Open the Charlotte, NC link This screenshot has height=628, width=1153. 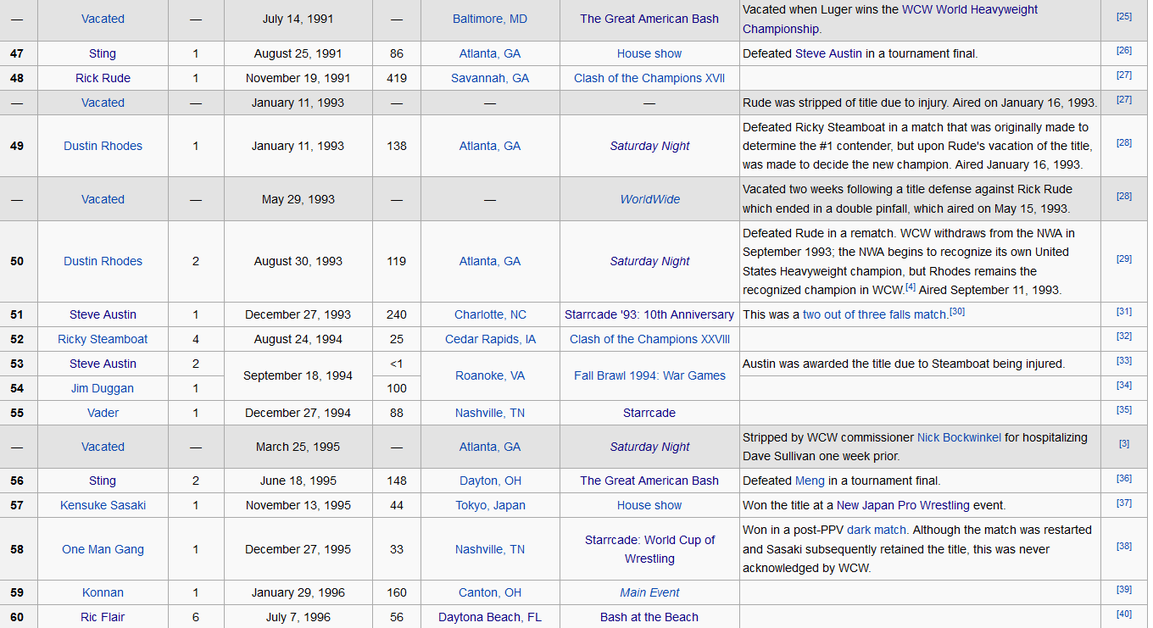point(490,315)
